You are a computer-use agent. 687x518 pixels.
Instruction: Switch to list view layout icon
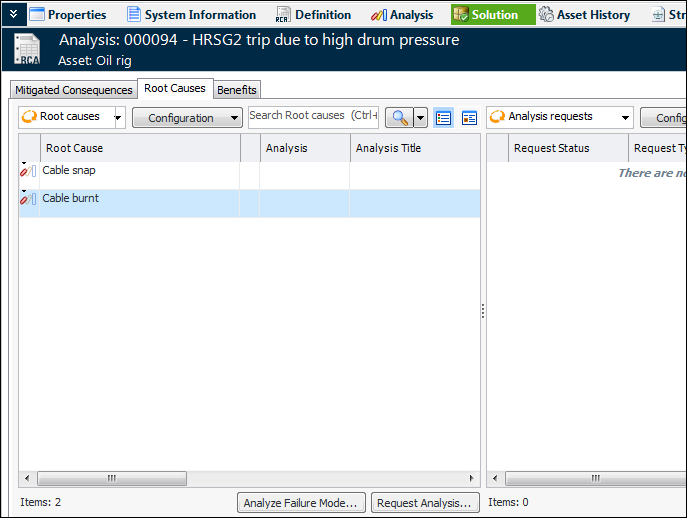[x=443, y=118]
